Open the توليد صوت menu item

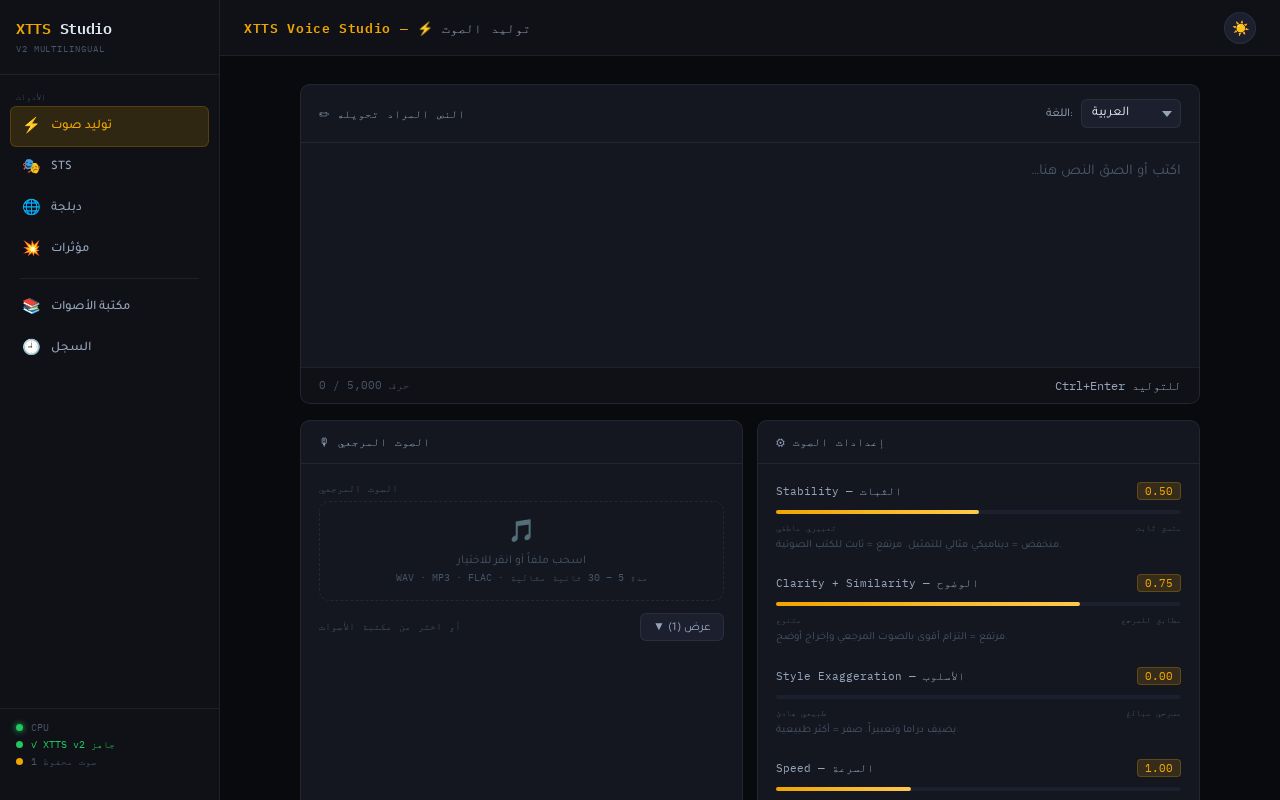(x=109, y=126)
